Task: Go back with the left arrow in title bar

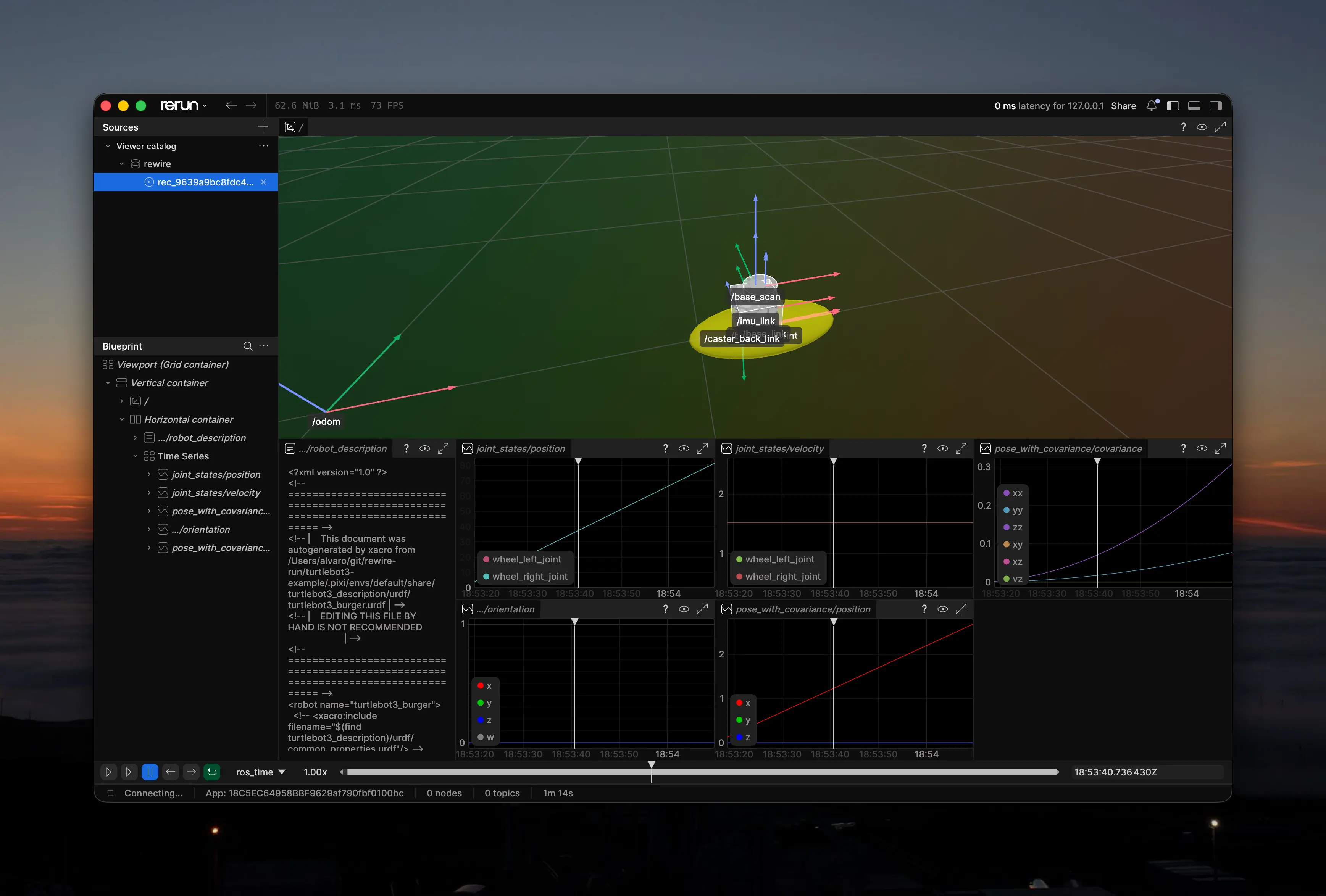Action: pos(231,105)
